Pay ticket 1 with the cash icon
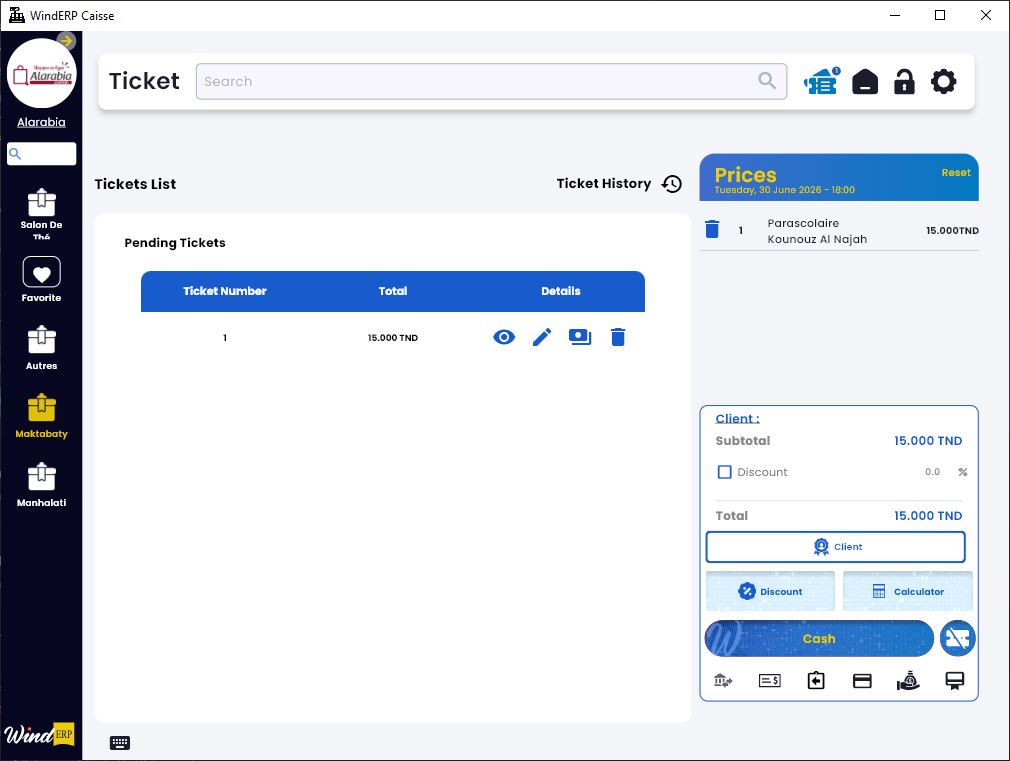The width and height of the screenshot is (1010, 761). click(x=580, y=337)
